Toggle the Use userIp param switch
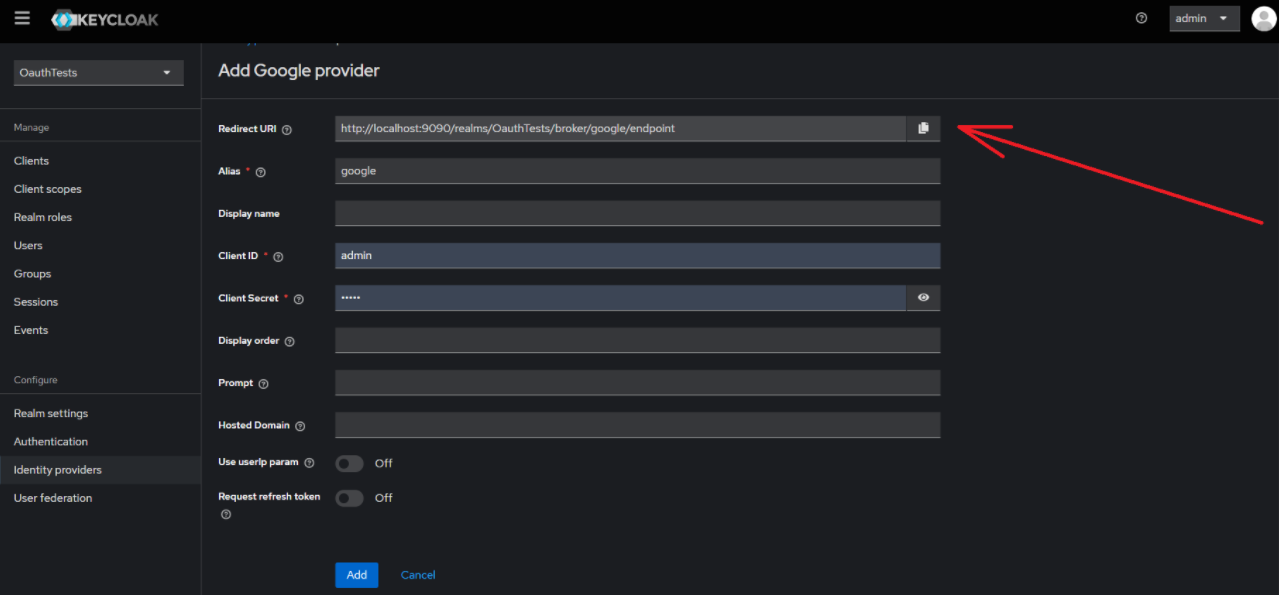1279x595 pixels. point(349,463)
